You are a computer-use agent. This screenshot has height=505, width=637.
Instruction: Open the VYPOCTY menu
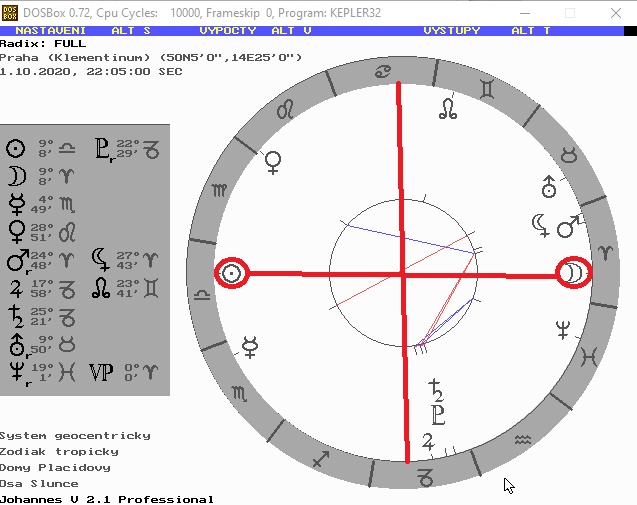click(x=228, y=31)
